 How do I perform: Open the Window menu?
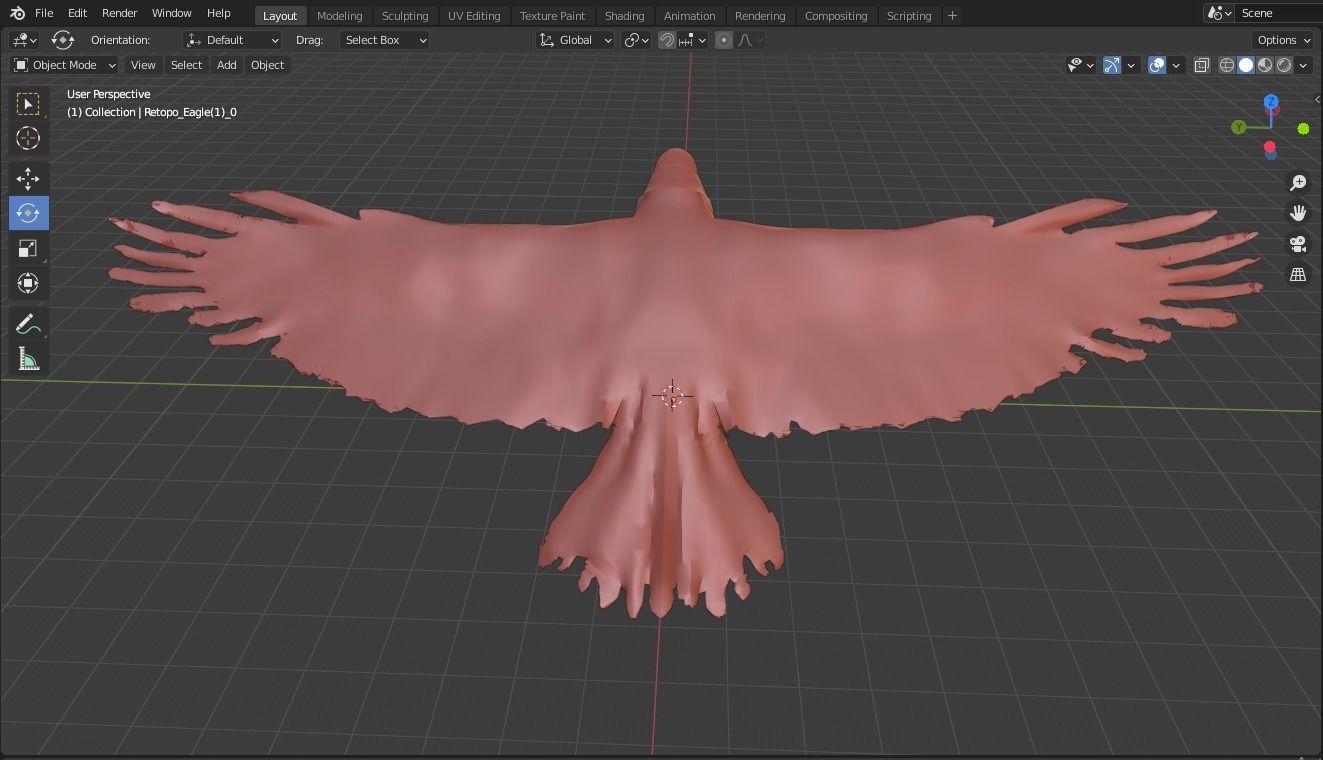(x=171, y=14)
